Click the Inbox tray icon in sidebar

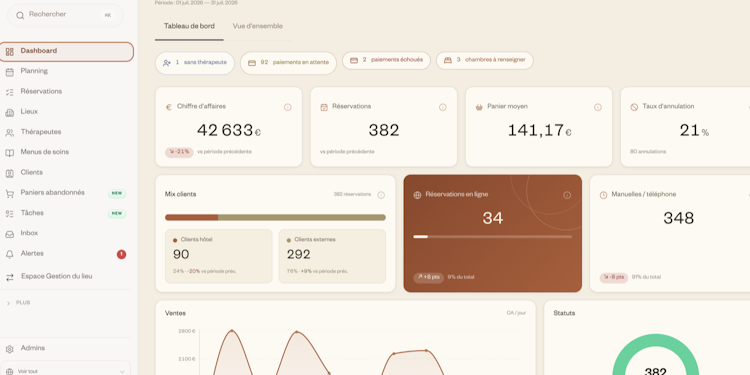tap(10, 234)
